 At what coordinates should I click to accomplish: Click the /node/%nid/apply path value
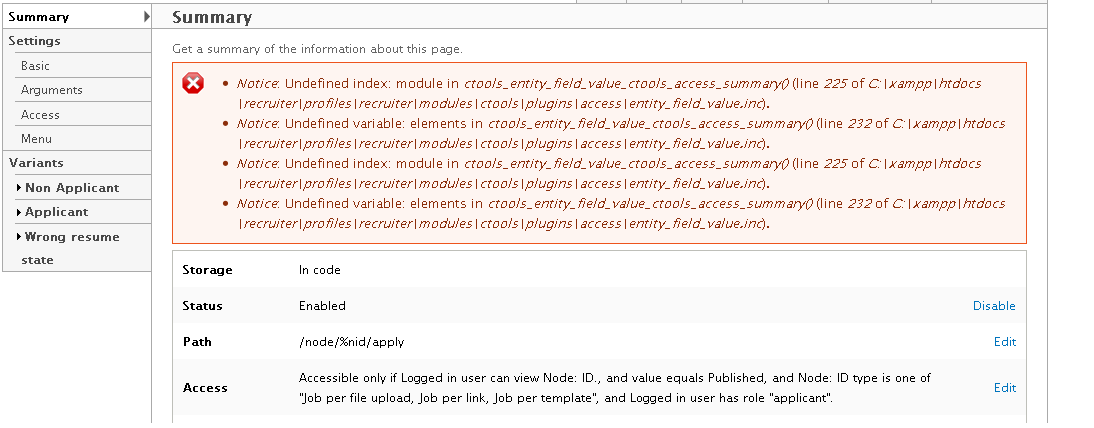pyautogui.click(x=352, y=342)
